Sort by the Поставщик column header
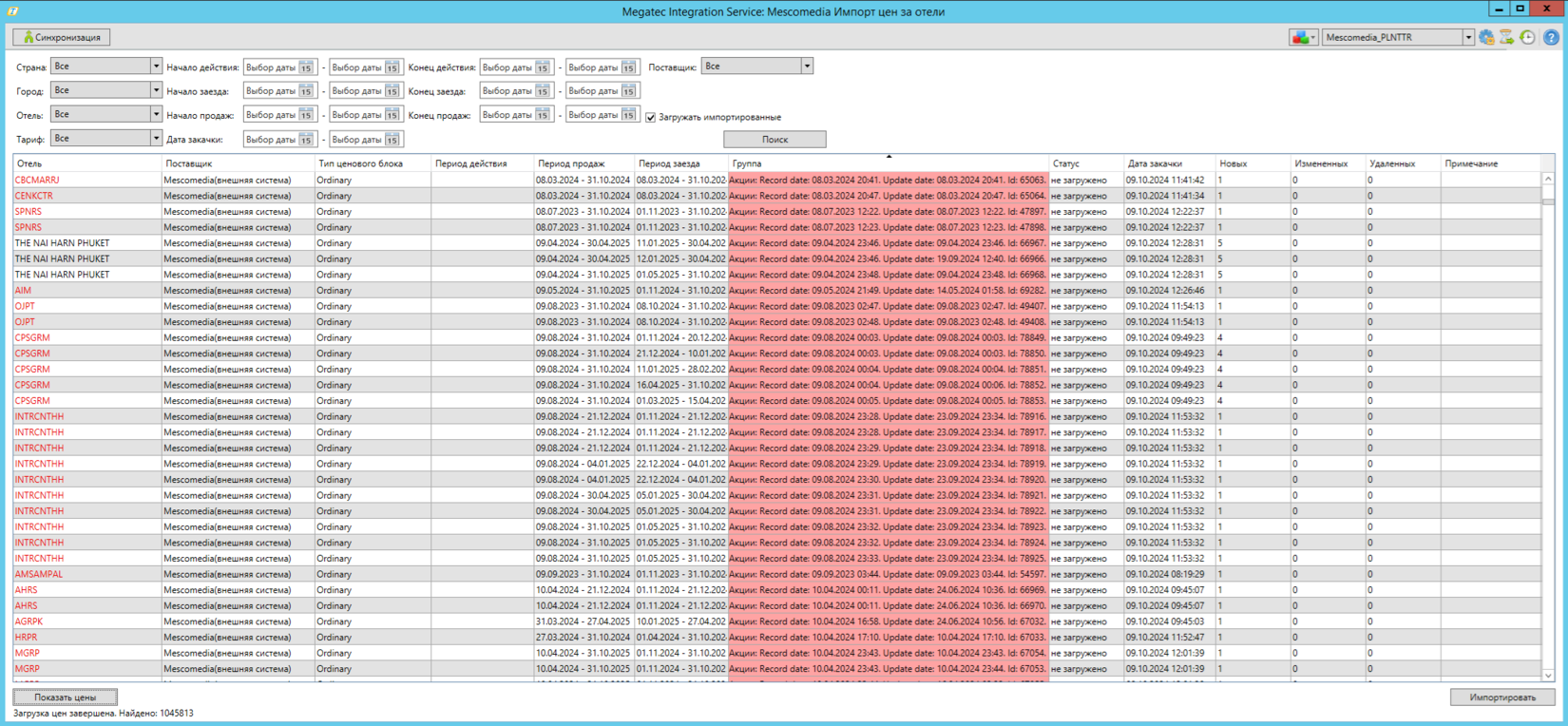The image size is (1568, 726). point(237,163)
